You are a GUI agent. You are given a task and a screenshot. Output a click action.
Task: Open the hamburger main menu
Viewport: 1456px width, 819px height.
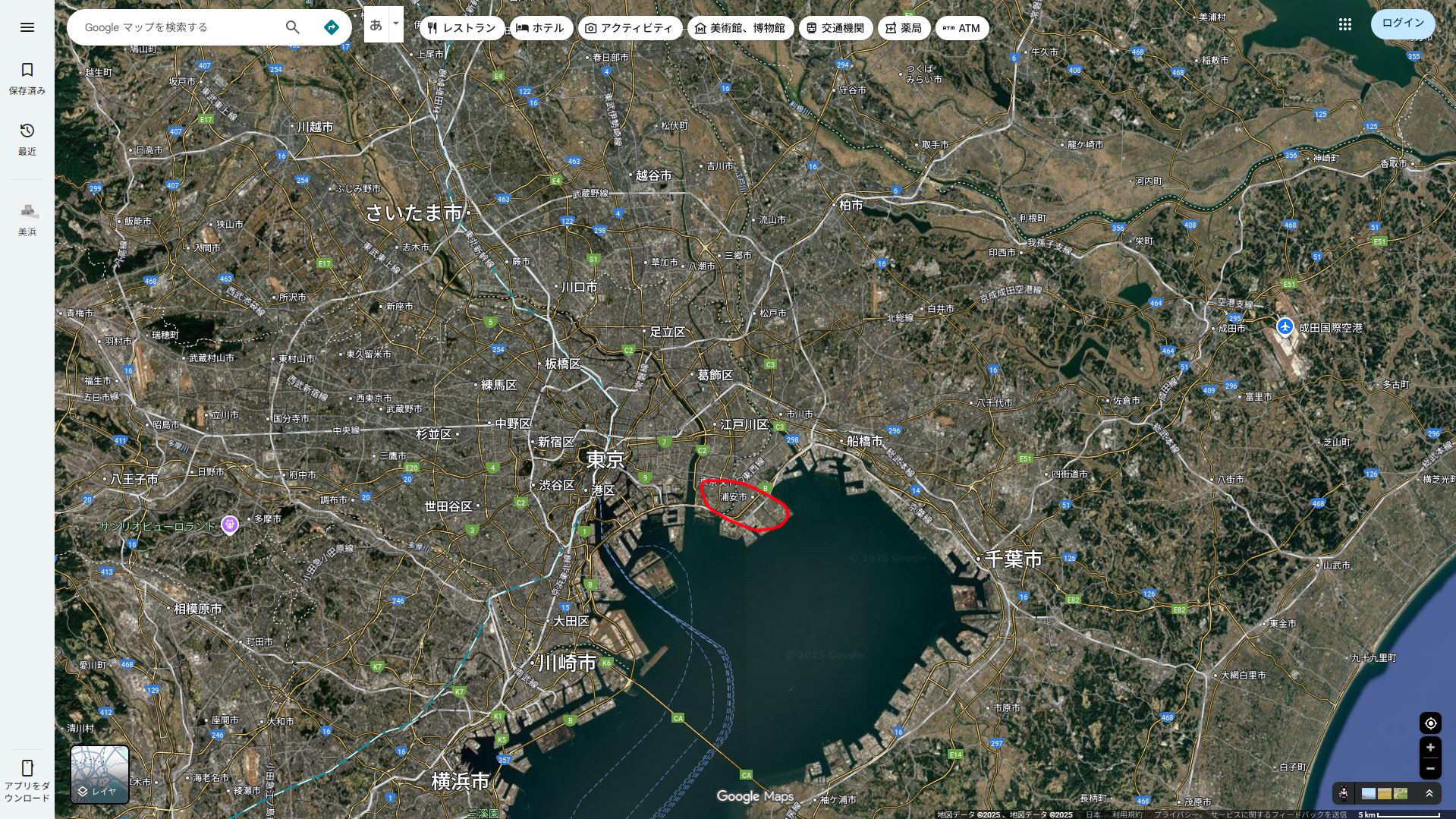coord(27,27)
